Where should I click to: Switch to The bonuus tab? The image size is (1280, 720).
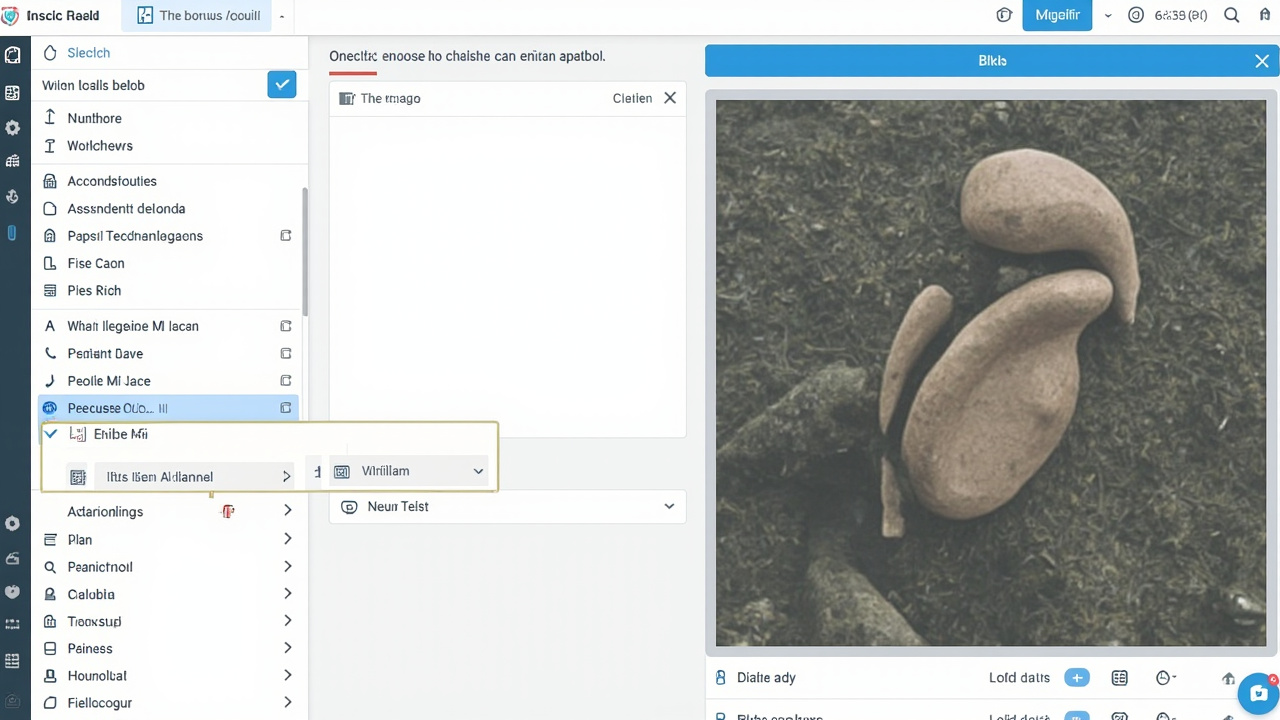[198, 16]
